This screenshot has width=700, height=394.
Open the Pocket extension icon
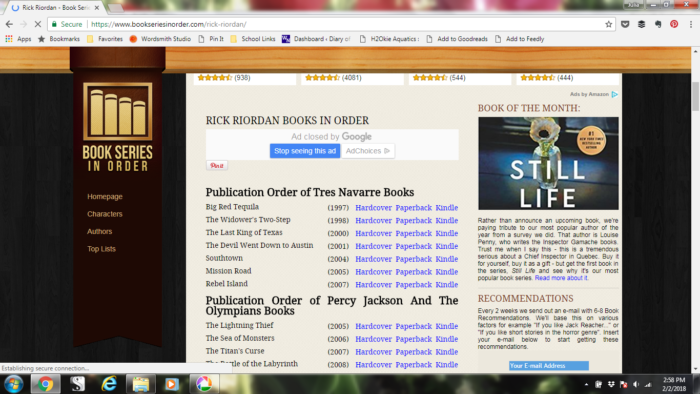pos(625,24)
